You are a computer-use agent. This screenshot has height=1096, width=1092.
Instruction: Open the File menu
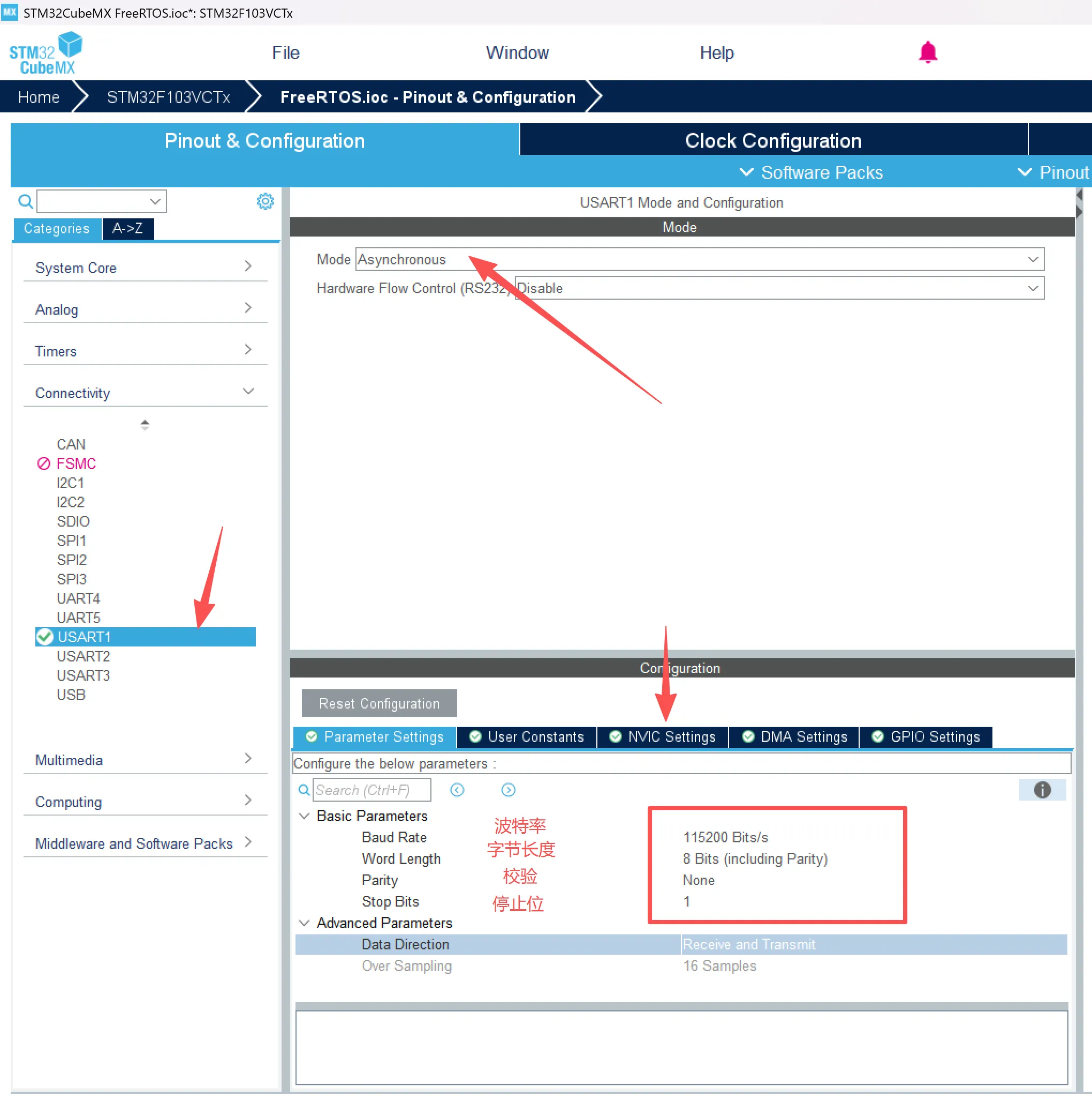pyautogui.click(x=285, y=53)
